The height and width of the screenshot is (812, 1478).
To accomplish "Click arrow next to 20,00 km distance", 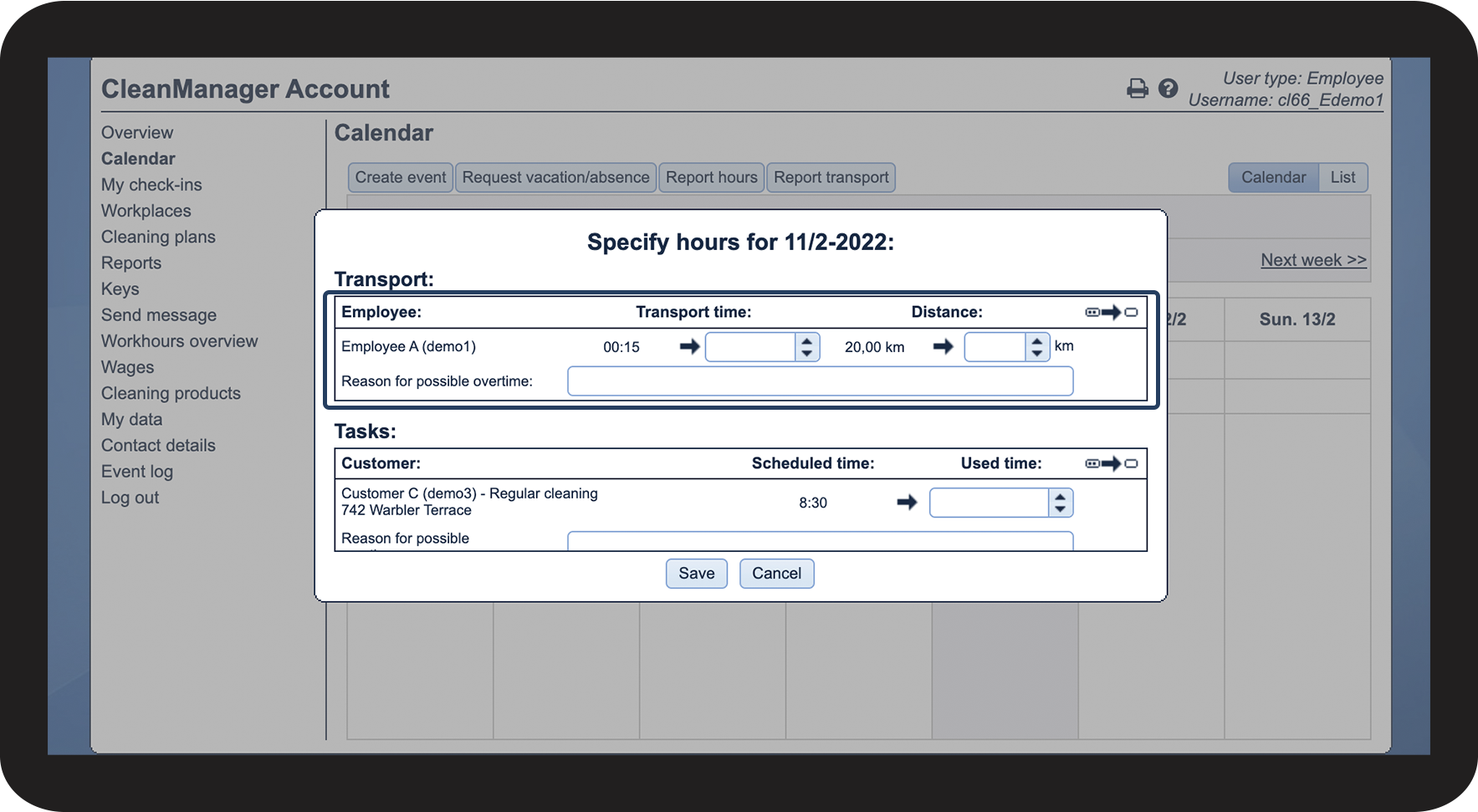I will tap(943, 347).
